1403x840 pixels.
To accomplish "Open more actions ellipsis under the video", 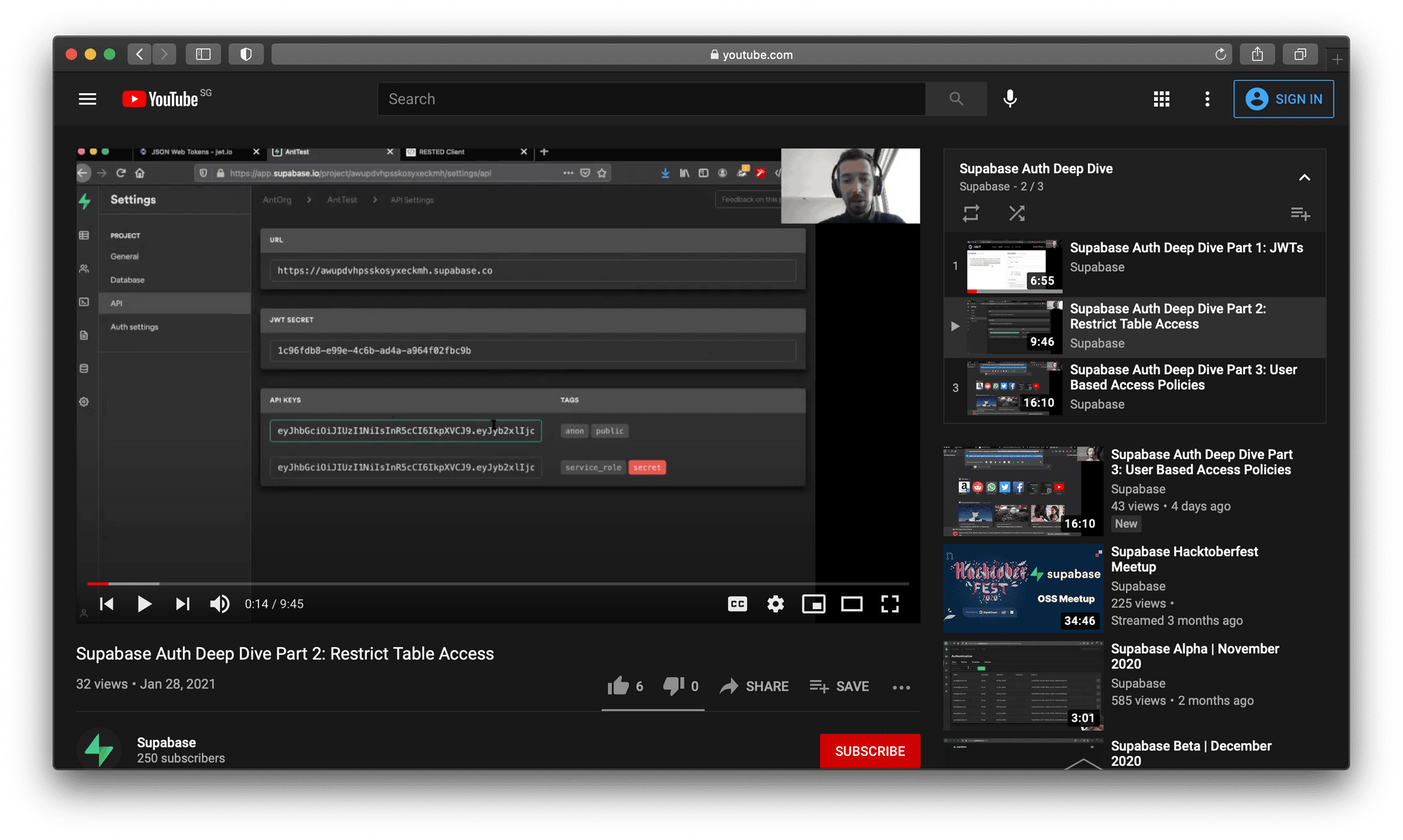I will coord(901,687).
